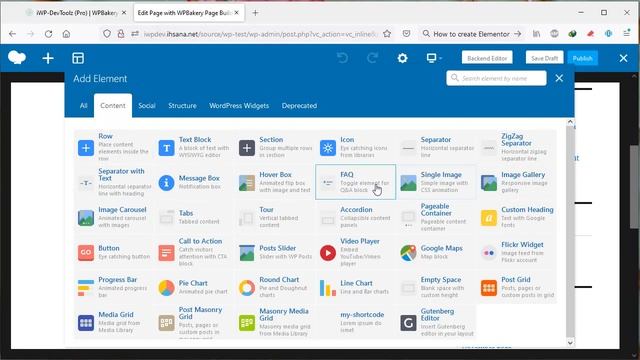Insert the Tour element

click(275, 217)
